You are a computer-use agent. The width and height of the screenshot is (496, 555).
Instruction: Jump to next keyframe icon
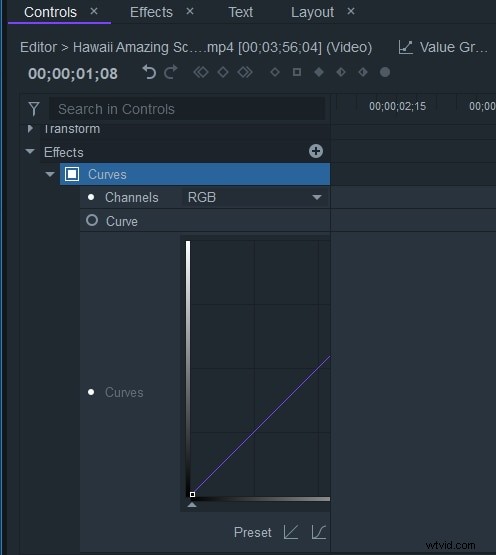point(245,72)
